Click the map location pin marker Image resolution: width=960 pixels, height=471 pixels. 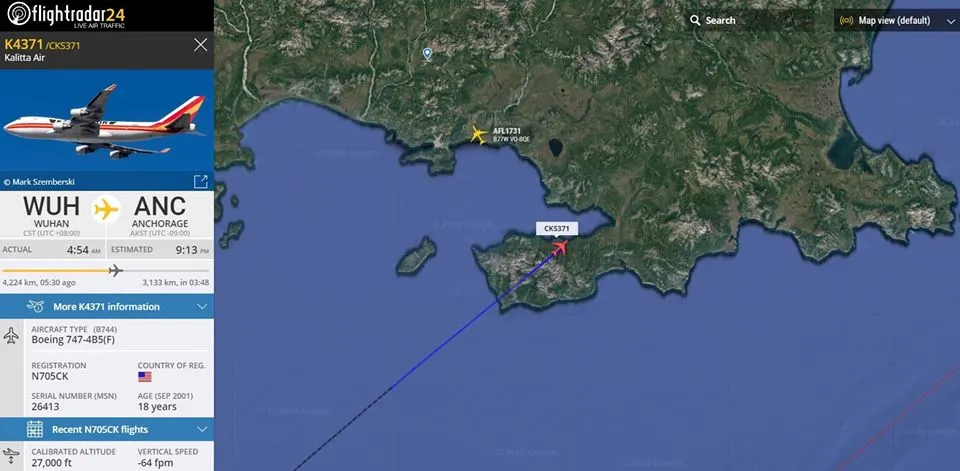coord(427,54)
